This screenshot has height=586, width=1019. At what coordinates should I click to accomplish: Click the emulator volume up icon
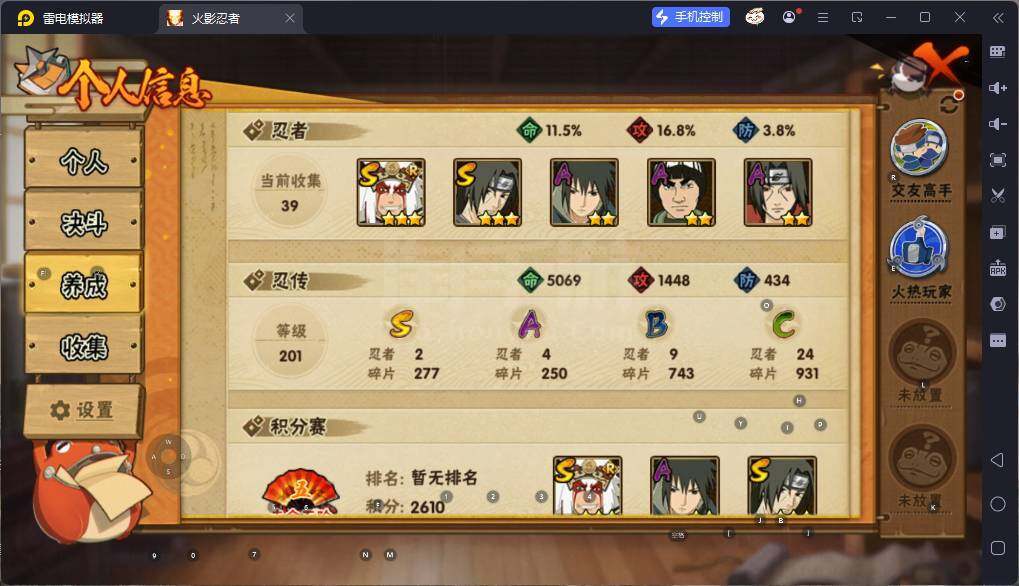[x=998, y=88]
